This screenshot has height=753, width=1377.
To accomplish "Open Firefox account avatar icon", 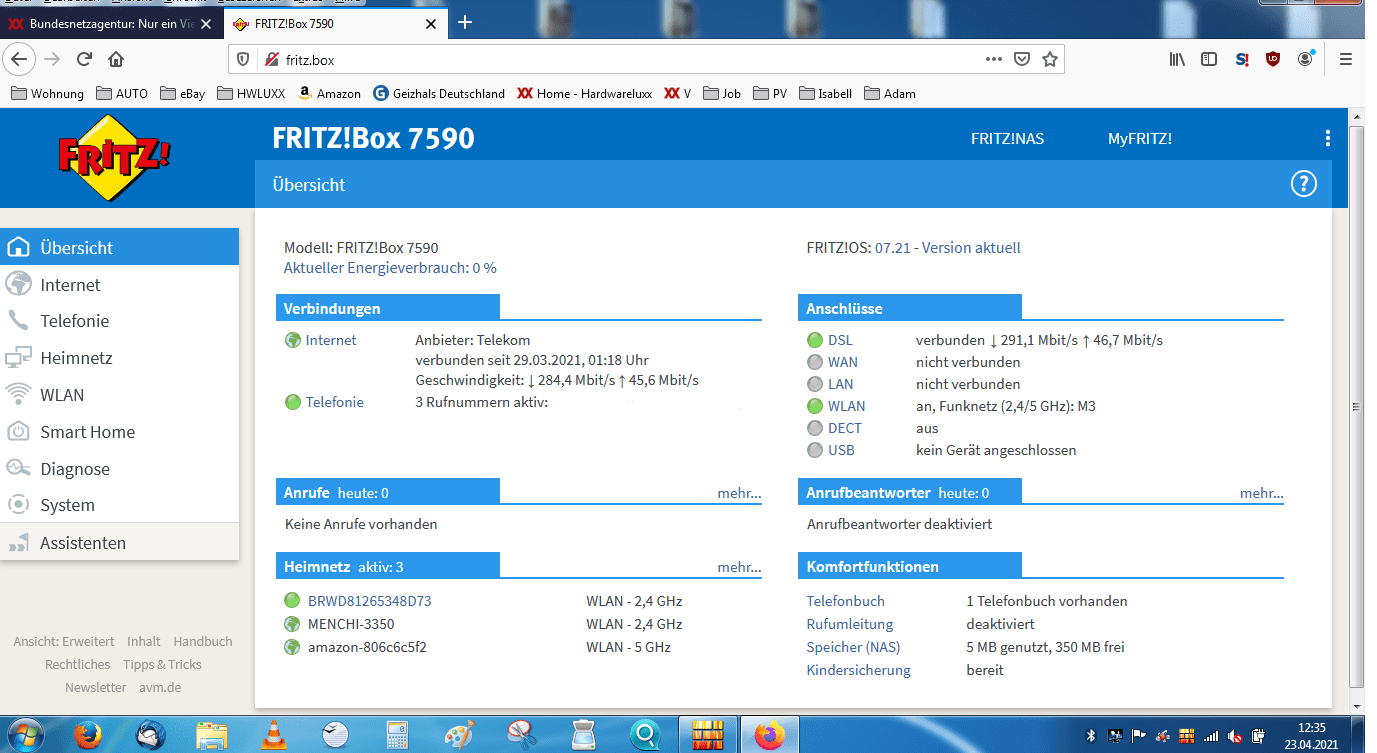I will click(x=1305, y=59).
